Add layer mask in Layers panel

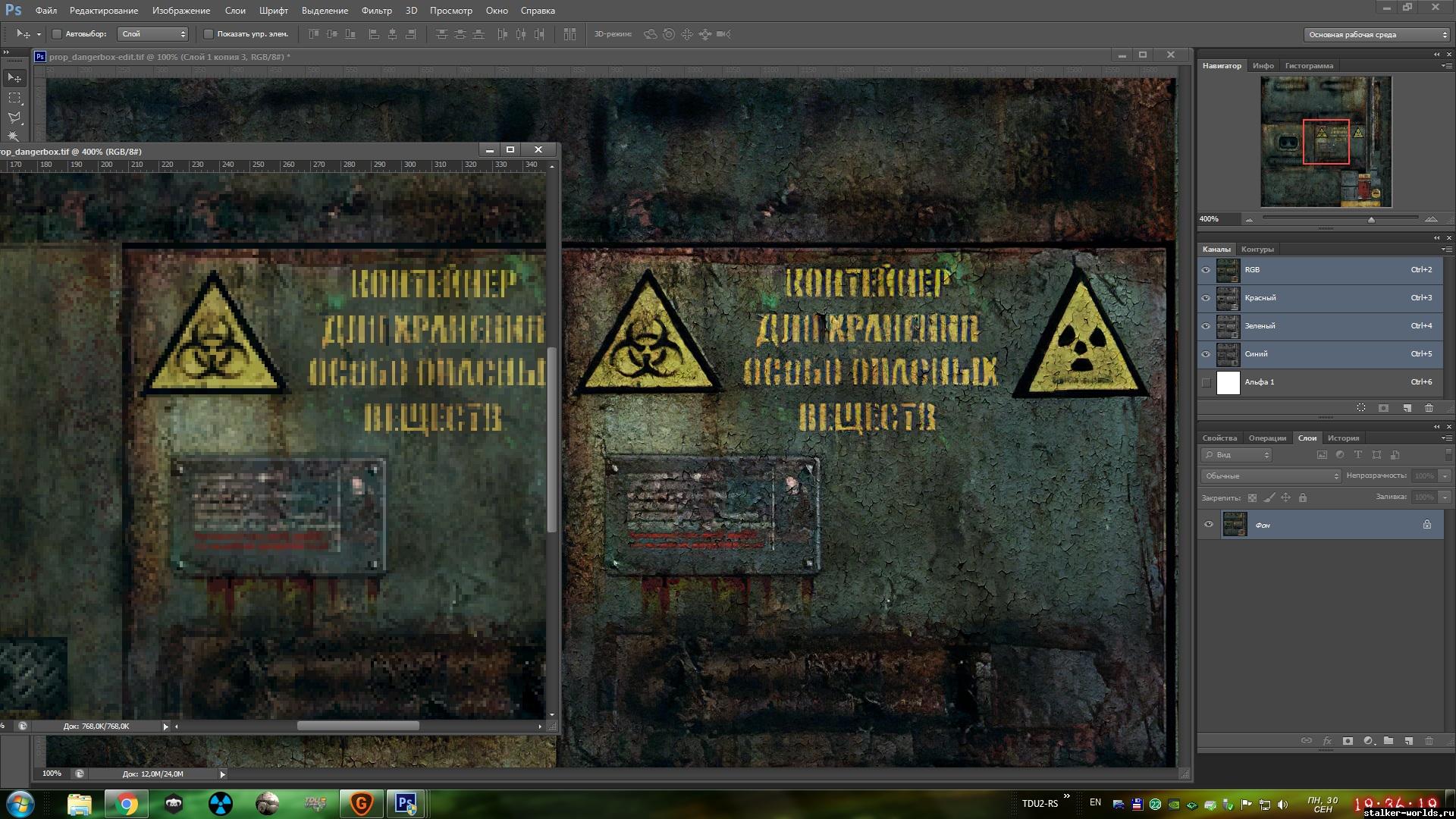pos(1348,741)
